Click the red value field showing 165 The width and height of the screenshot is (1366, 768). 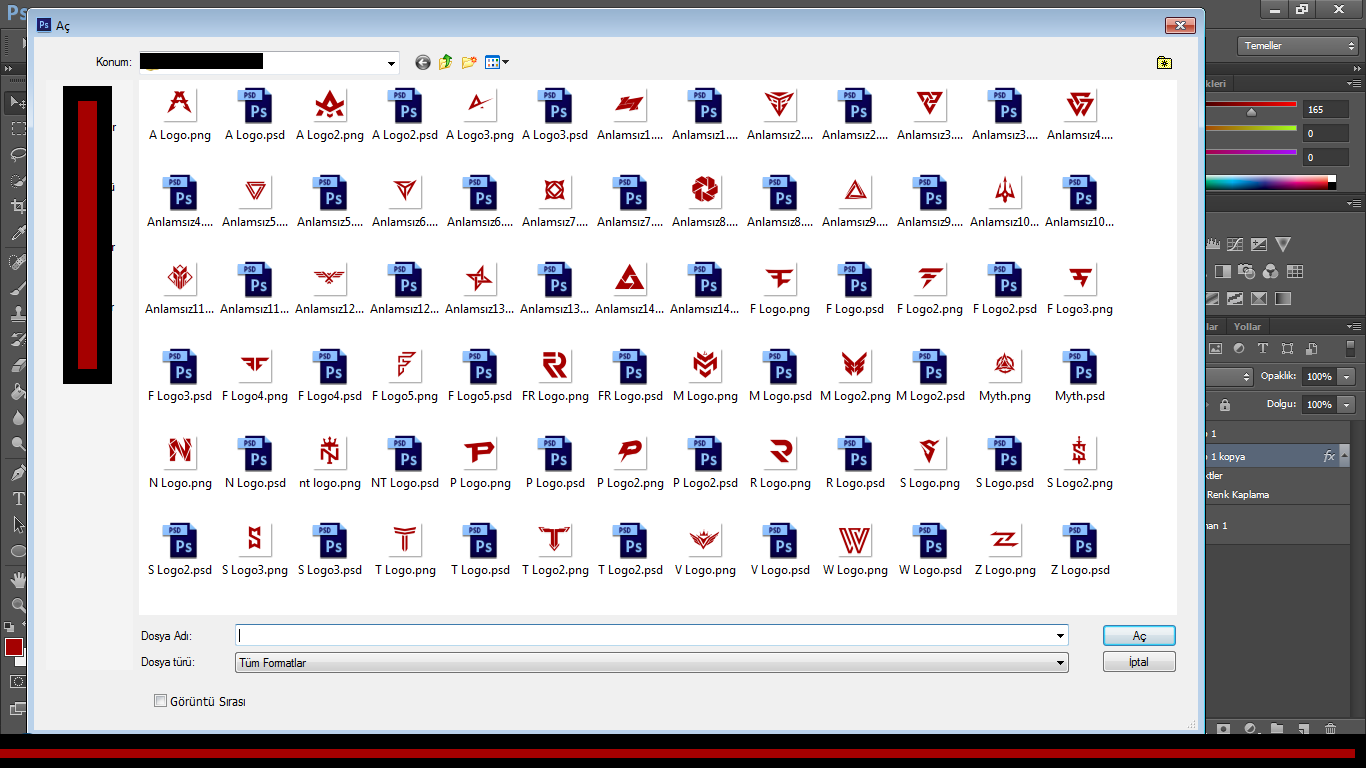point(1327,110)
